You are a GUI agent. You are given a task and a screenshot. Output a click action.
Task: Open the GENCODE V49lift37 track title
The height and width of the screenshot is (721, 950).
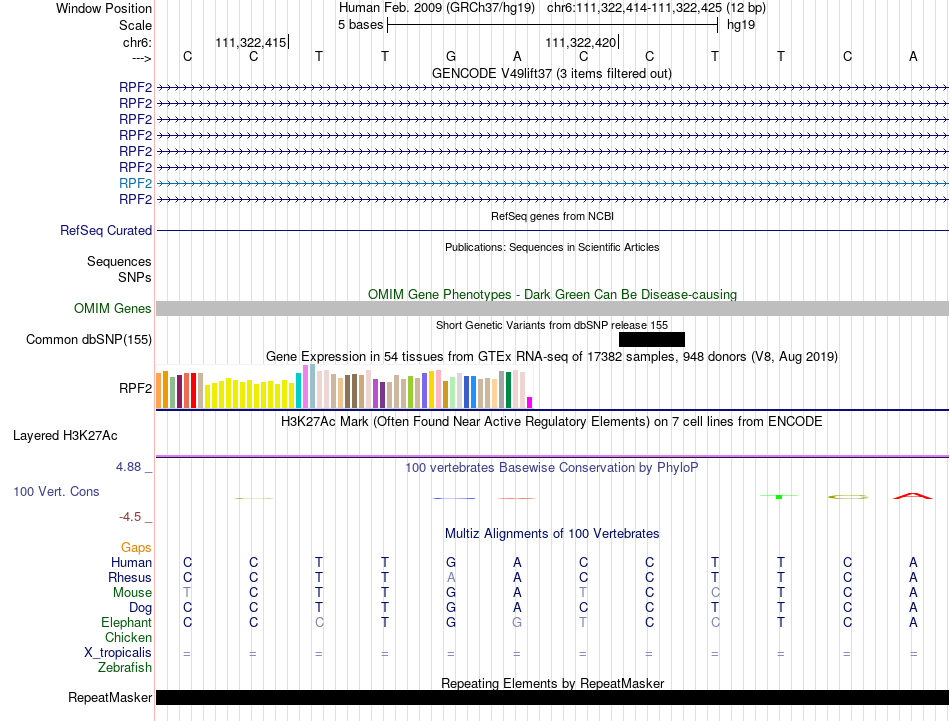pos(551,73)
